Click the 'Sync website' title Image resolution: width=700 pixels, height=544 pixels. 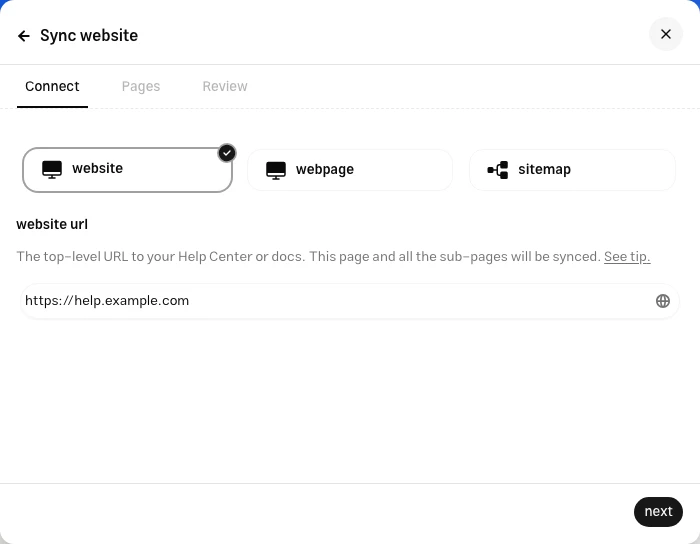[x=89, y=35]
